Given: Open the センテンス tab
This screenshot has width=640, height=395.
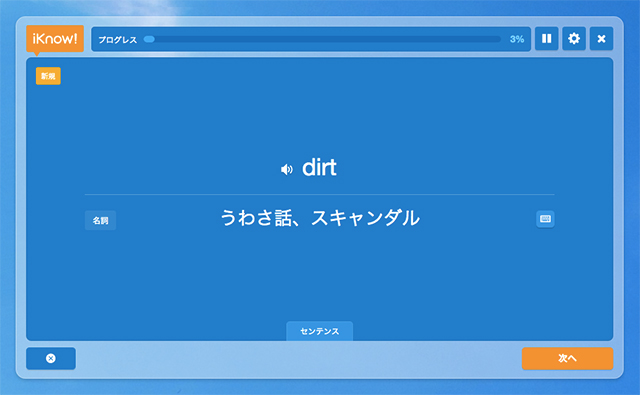Looking at the screenshot, I should 320,331.
